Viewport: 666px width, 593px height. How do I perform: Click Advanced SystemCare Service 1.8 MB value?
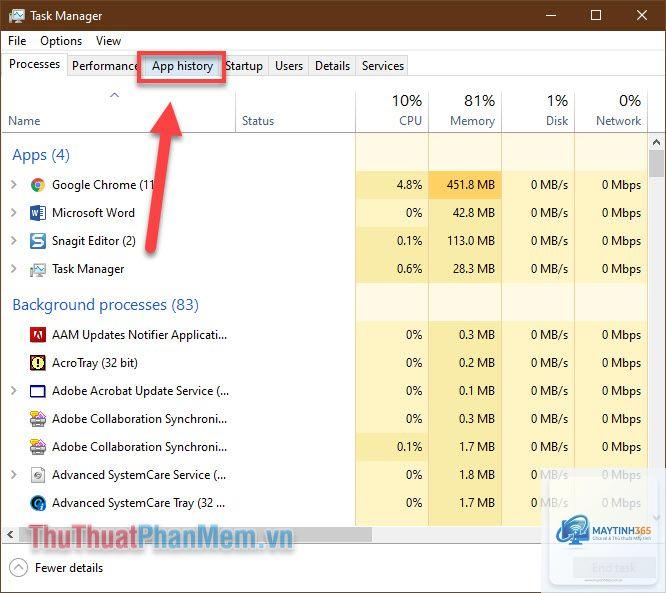click(x=477, y=475)
